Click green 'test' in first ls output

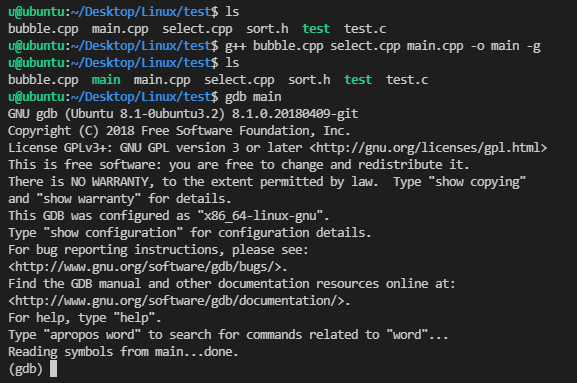316,29
